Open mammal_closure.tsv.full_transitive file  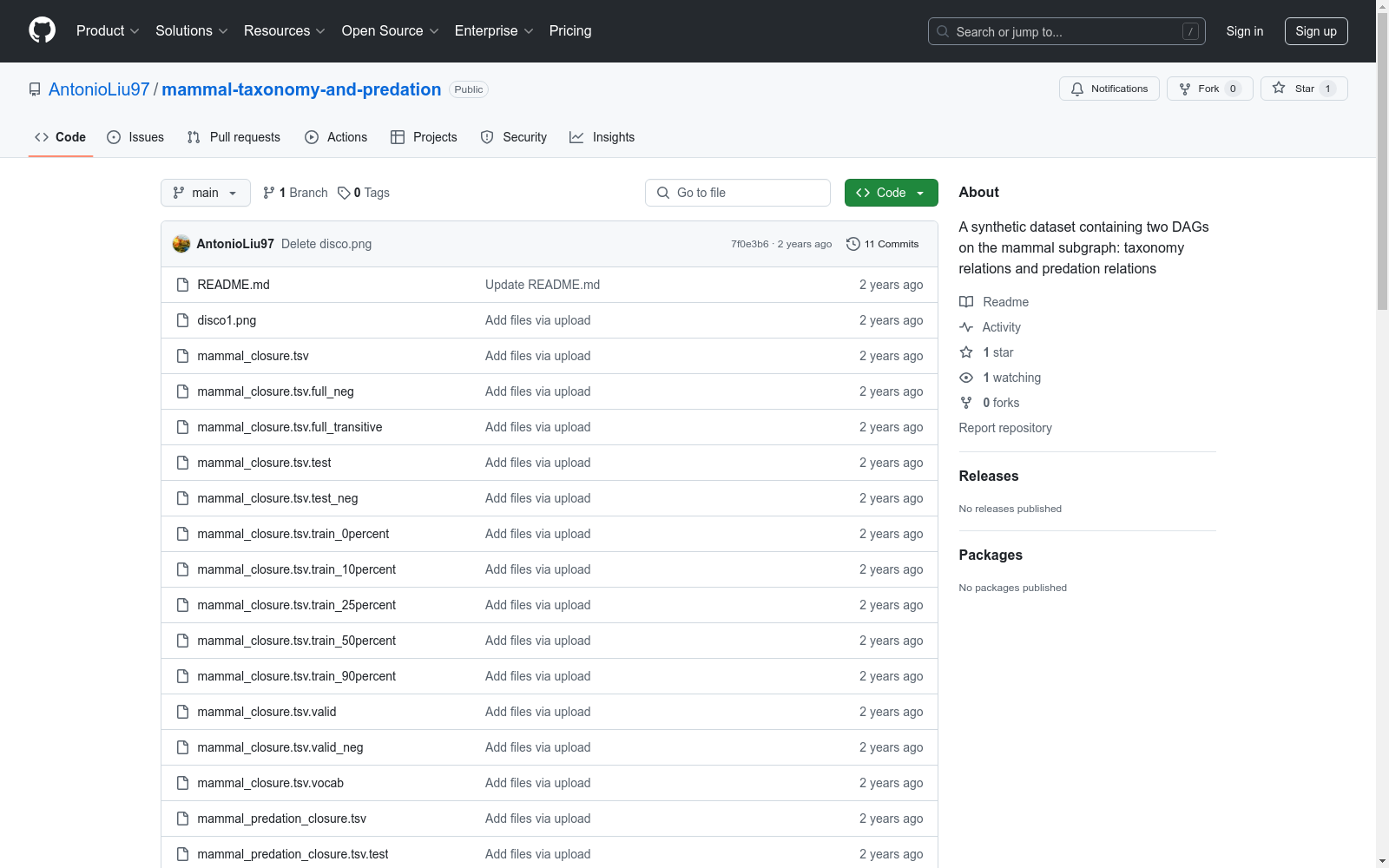coord(290,427)
